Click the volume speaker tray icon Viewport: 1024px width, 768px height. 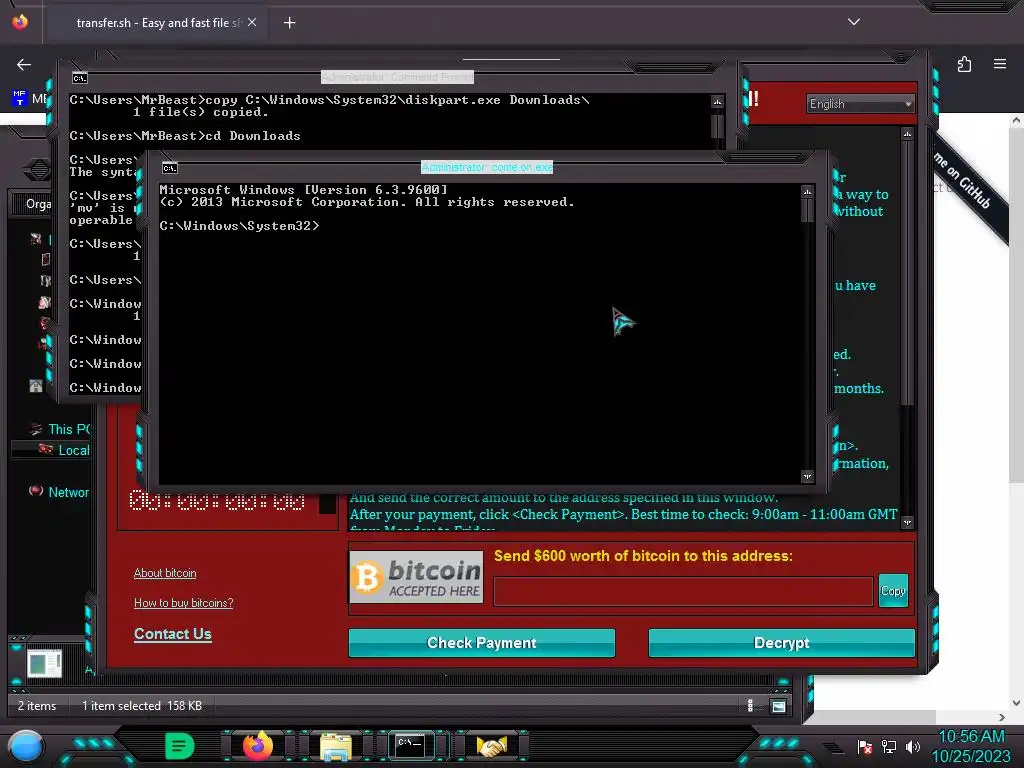pos(912,746)
